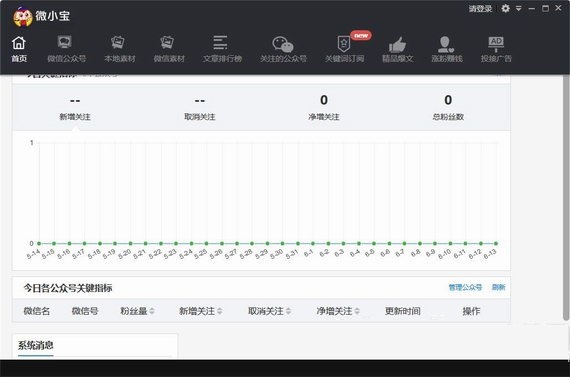Click the red new badge
Viewport: 570px width, 377px height.
(361, 36)
